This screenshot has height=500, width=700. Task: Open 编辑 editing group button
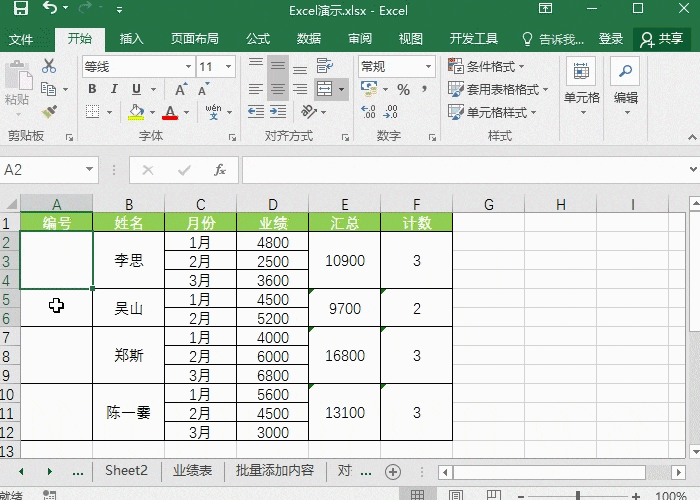(625, 86)
